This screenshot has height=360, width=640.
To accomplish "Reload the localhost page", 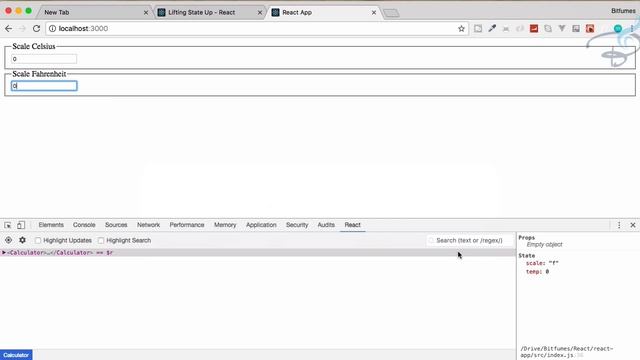I will [x=36, y=29].
